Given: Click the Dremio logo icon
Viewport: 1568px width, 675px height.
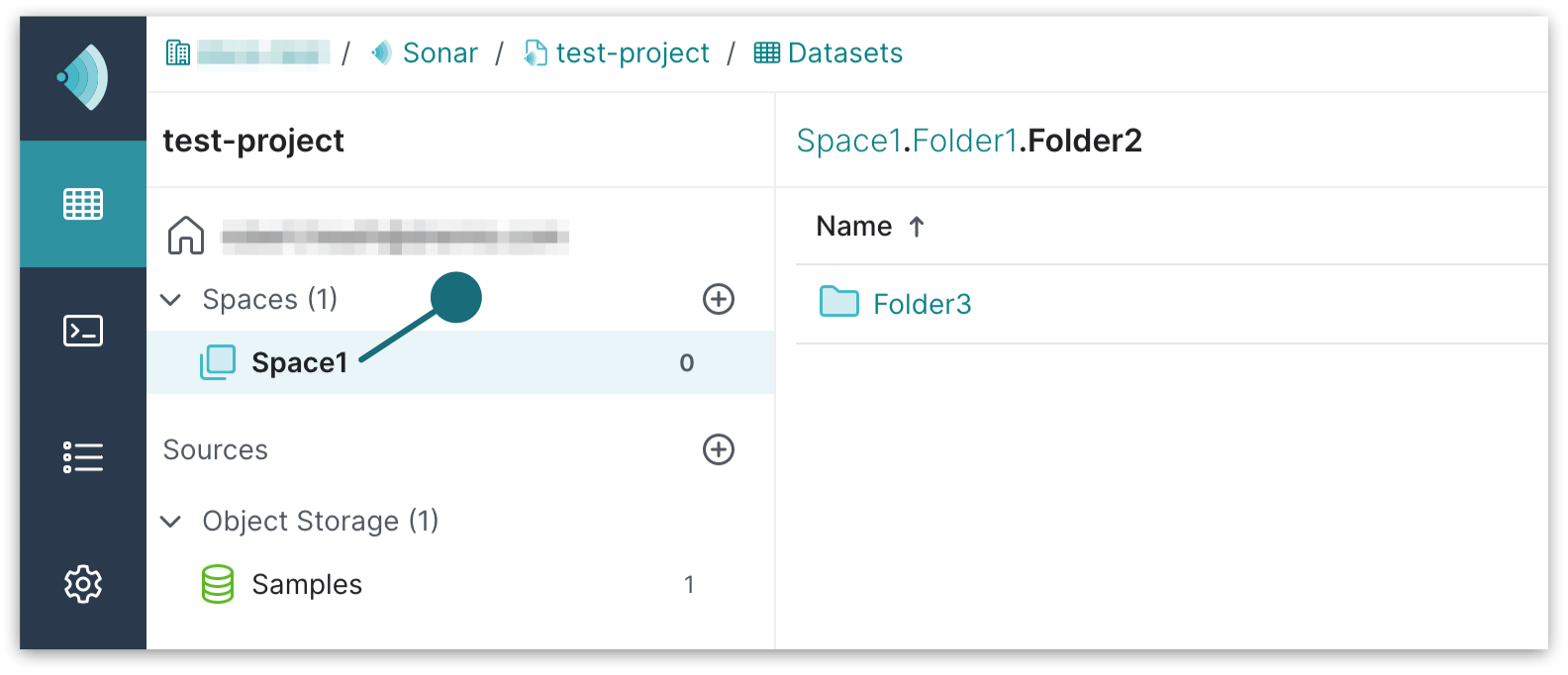Looking at the screenshot, I should coord(83,77).
